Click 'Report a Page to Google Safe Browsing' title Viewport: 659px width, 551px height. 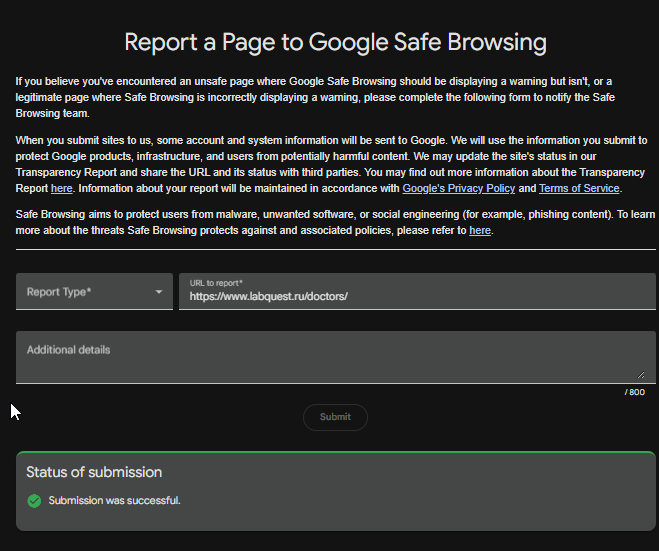[x=335, y=42]
